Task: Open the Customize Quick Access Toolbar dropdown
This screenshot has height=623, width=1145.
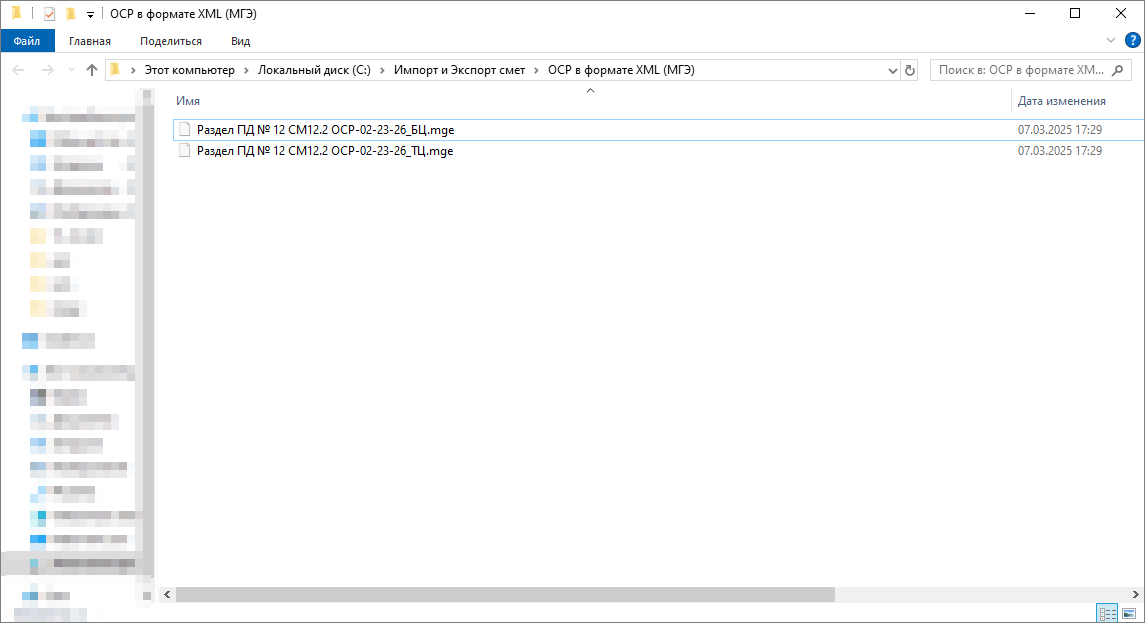Action: [90, 14]
